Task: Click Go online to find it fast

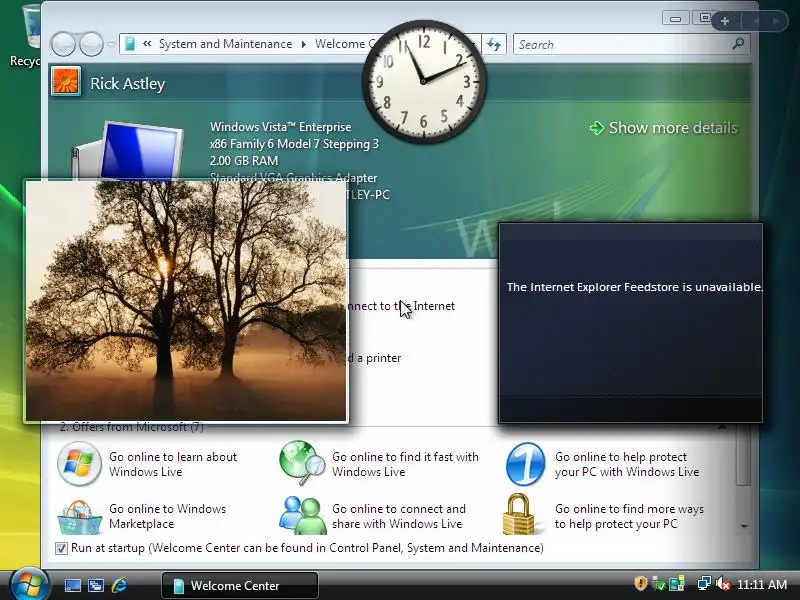Action: (x=405, y=464)
